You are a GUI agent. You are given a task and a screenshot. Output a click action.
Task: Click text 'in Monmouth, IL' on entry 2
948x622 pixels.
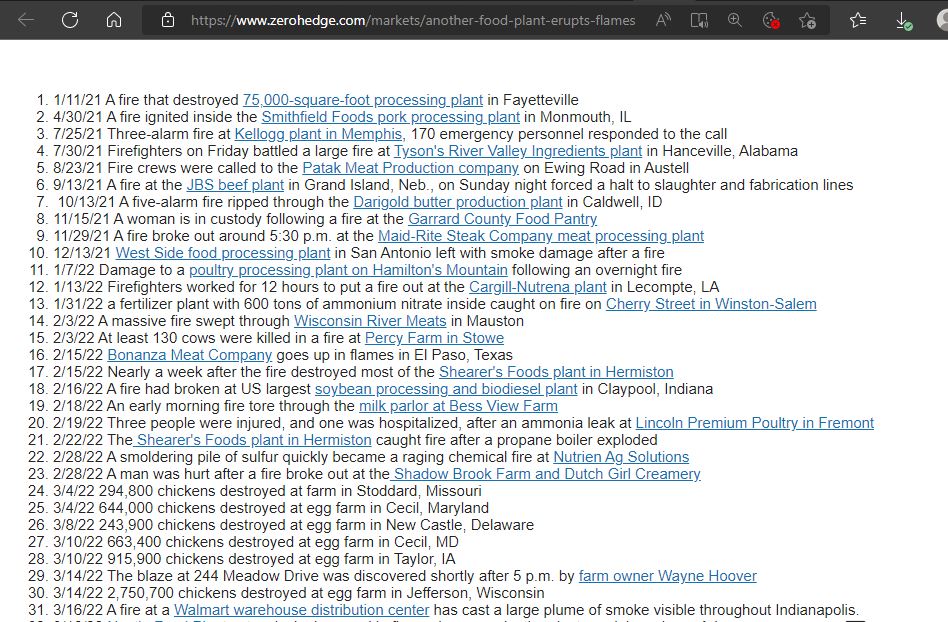coord(577,117)
